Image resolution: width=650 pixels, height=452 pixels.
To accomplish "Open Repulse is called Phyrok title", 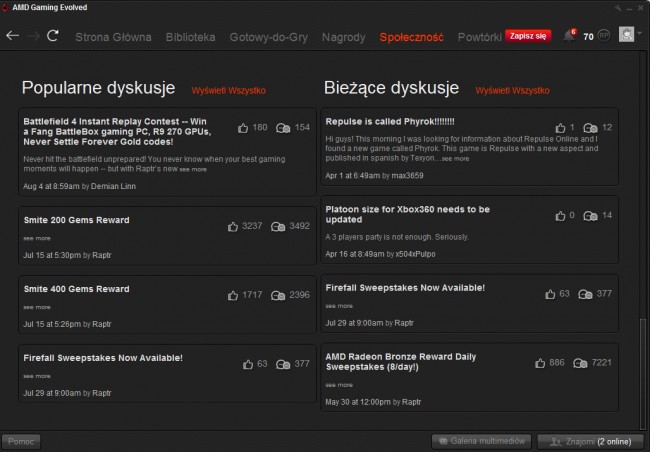I will click(390, 122).
